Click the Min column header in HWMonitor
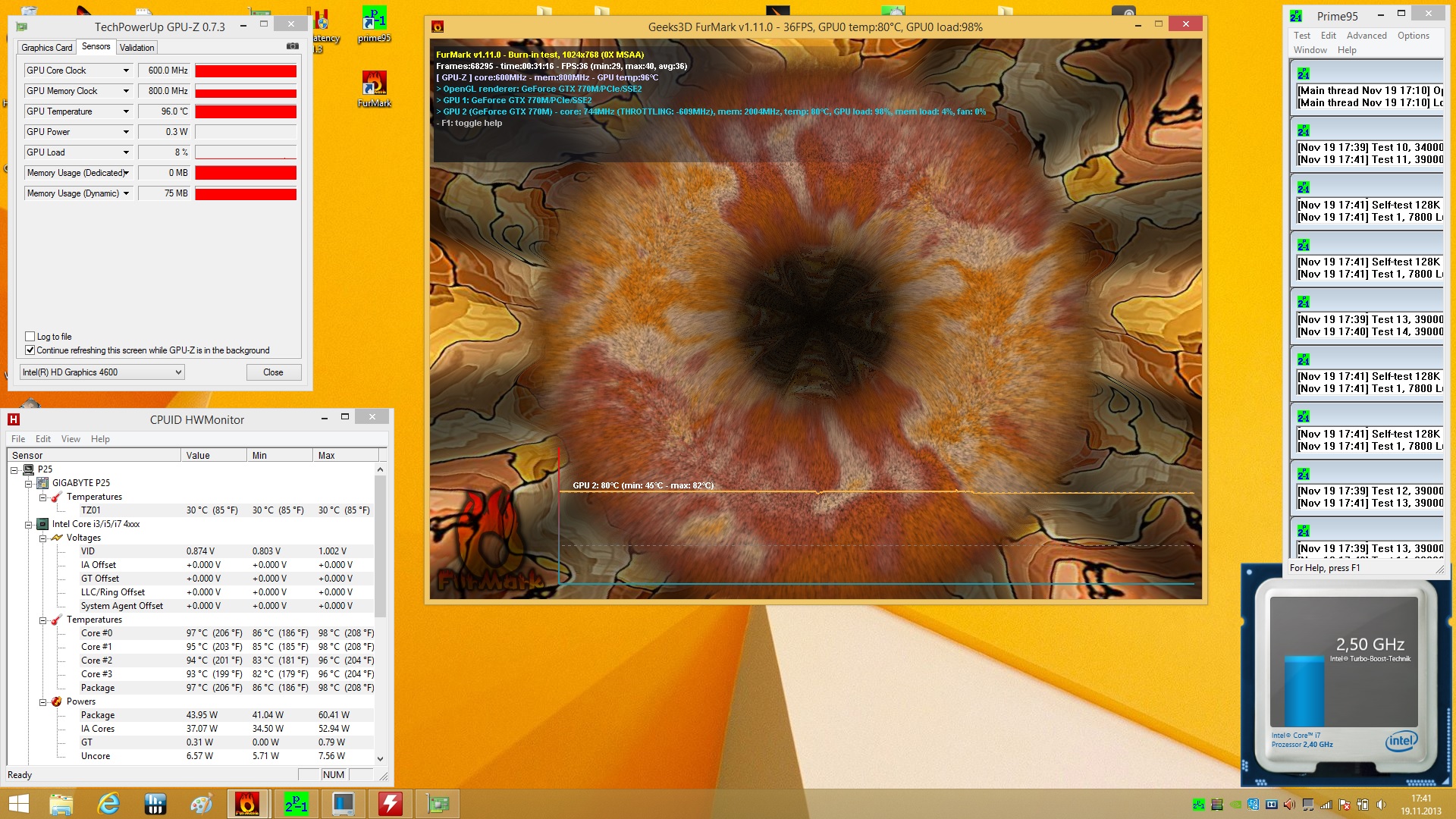 280,456
